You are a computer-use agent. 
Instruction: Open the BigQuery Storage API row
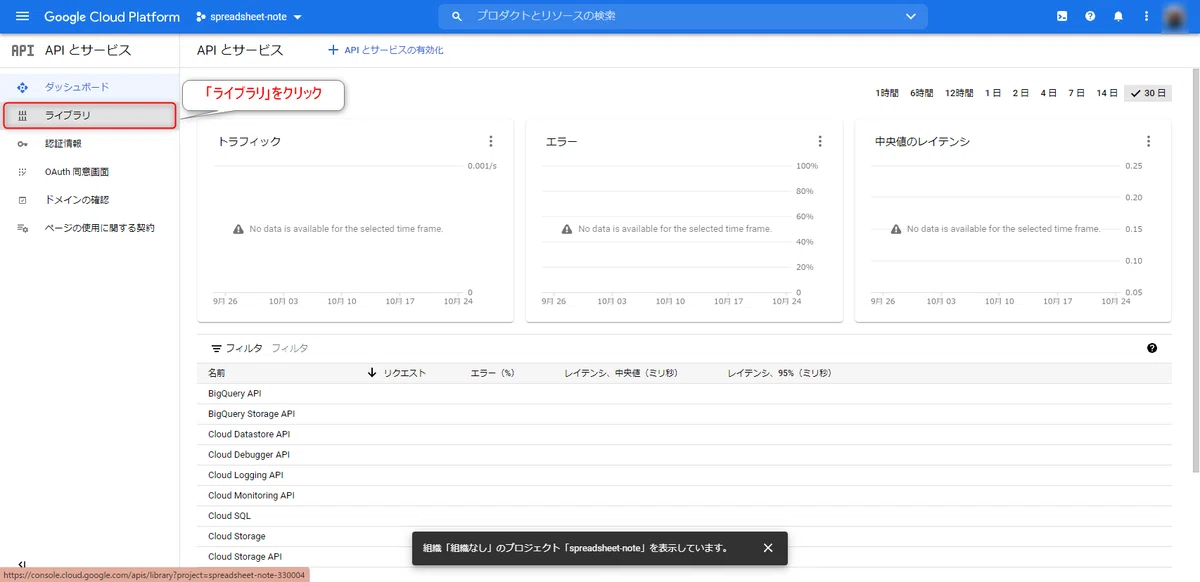coord(684,414)
